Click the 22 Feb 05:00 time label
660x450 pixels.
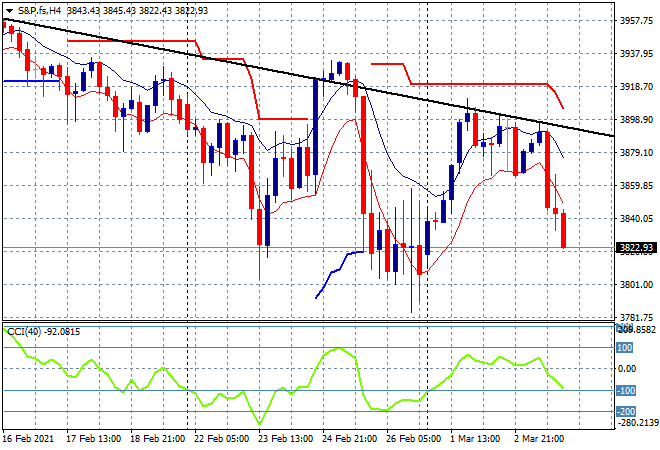pos(221,439)
